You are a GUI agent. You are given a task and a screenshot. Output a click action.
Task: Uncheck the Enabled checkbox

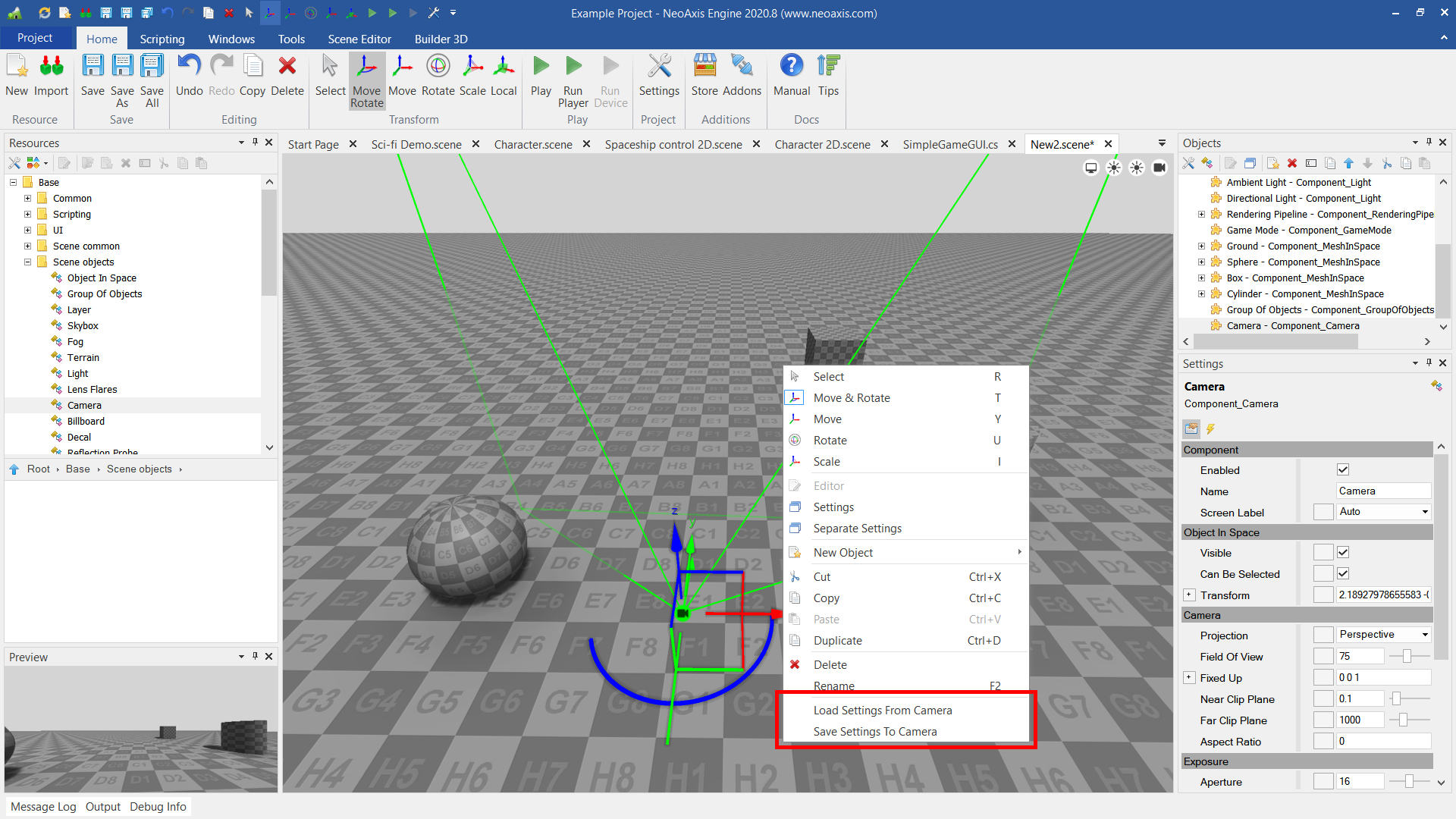pos(1343,470)
